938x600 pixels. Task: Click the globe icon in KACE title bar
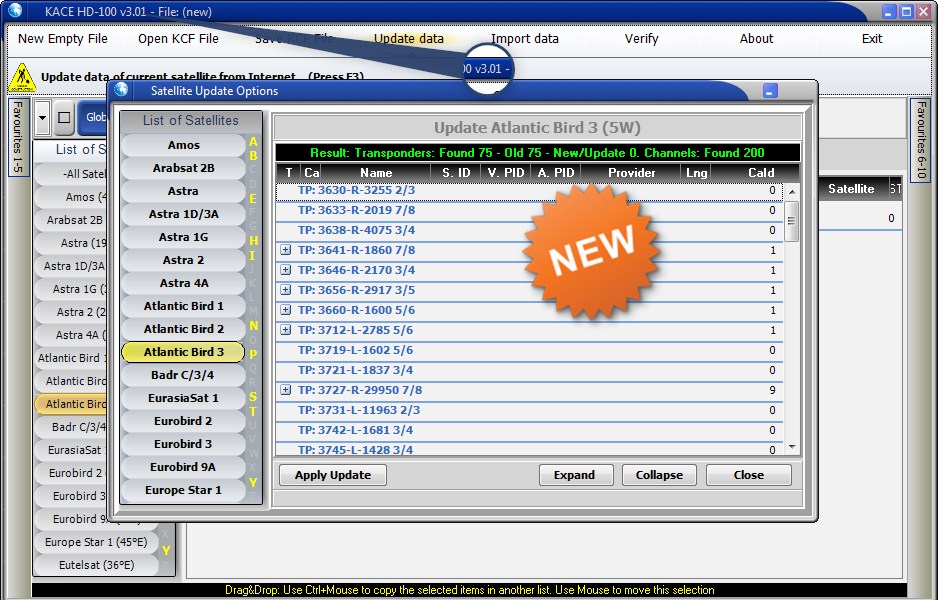pos(14,10)
